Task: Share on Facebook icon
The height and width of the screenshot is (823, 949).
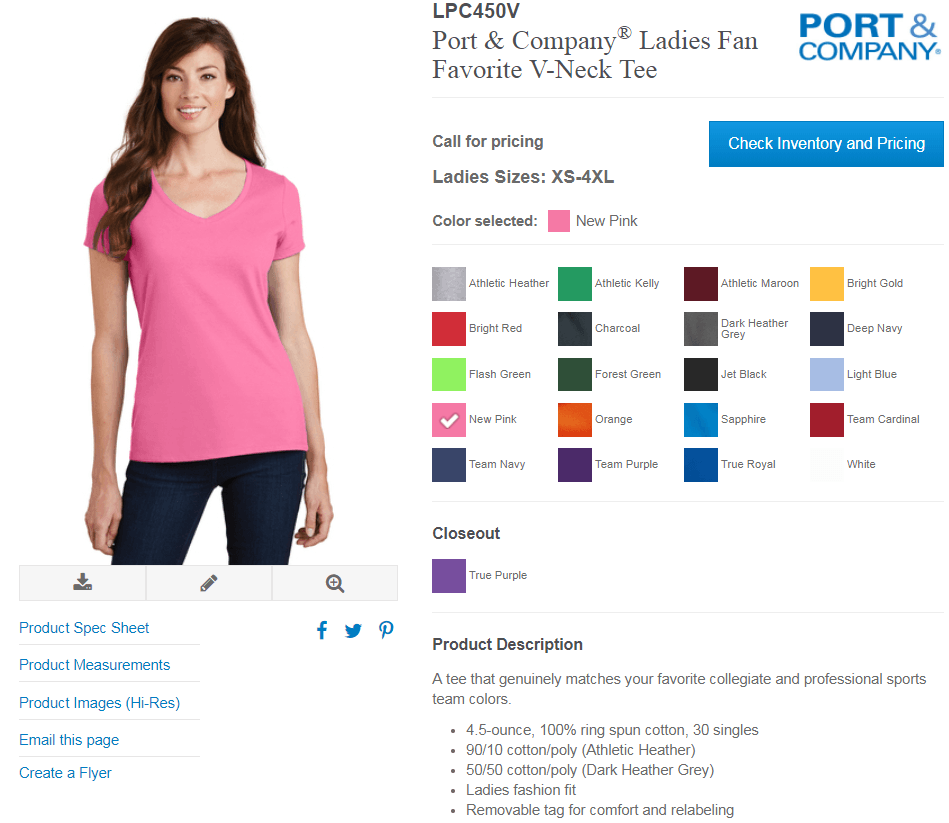Action: coord(322,630)
